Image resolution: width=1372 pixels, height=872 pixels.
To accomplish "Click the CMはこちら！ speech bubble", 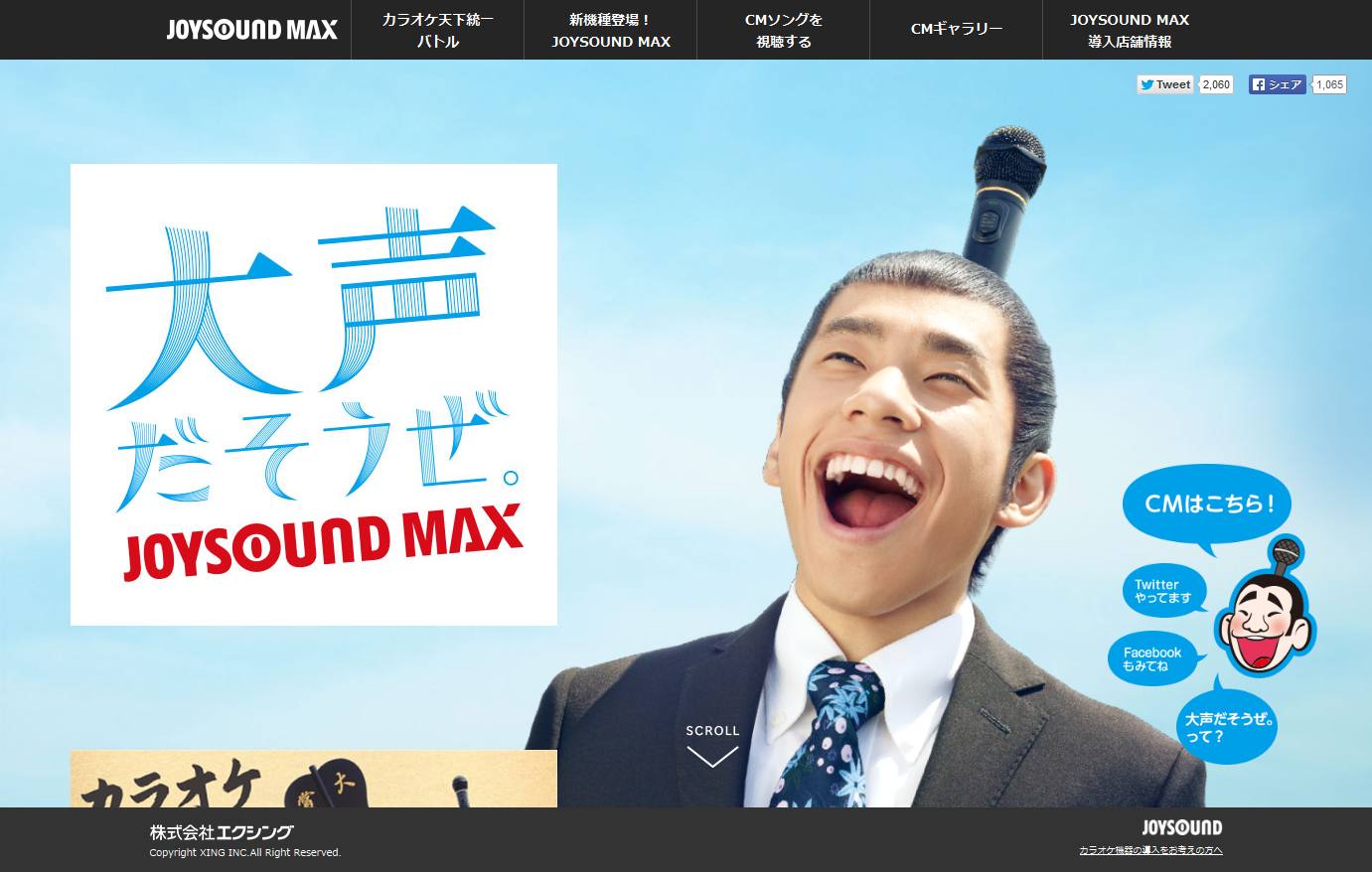I will (x=1207, y=507).
